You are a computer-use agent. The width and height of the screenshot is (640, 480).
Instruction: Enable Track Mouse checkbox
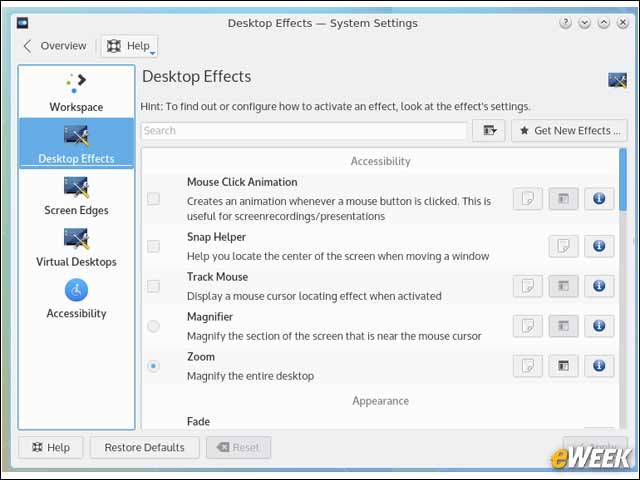(153, 286)
